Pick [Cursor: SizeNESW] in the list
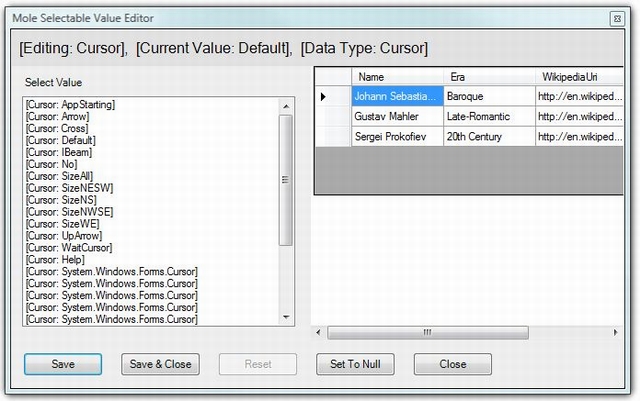640x401 pixels. click(69, 188)
